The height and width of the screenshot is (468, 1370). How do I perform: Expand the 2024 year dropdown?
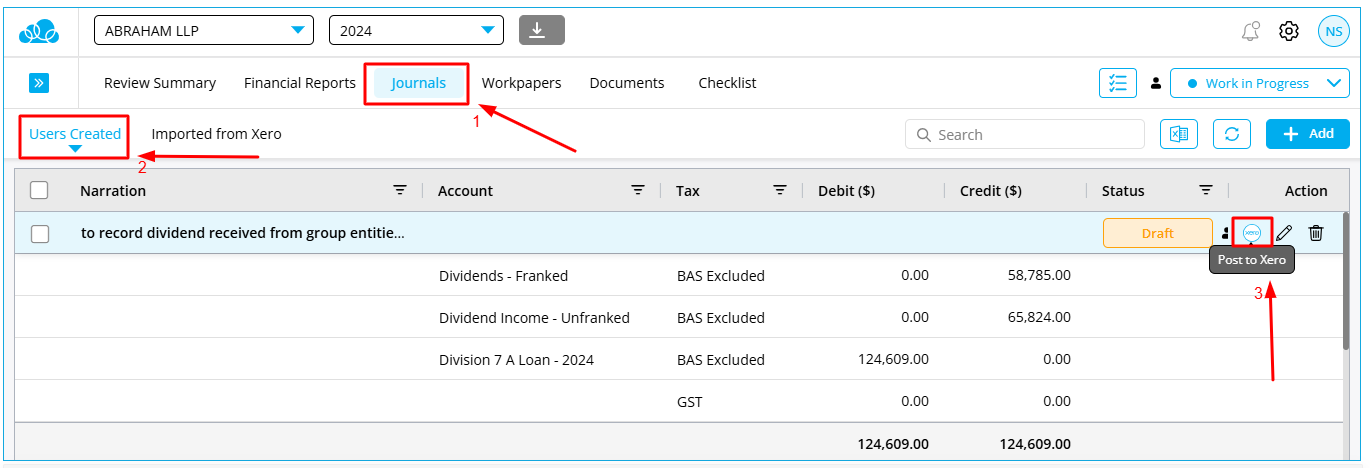point(416,31)
